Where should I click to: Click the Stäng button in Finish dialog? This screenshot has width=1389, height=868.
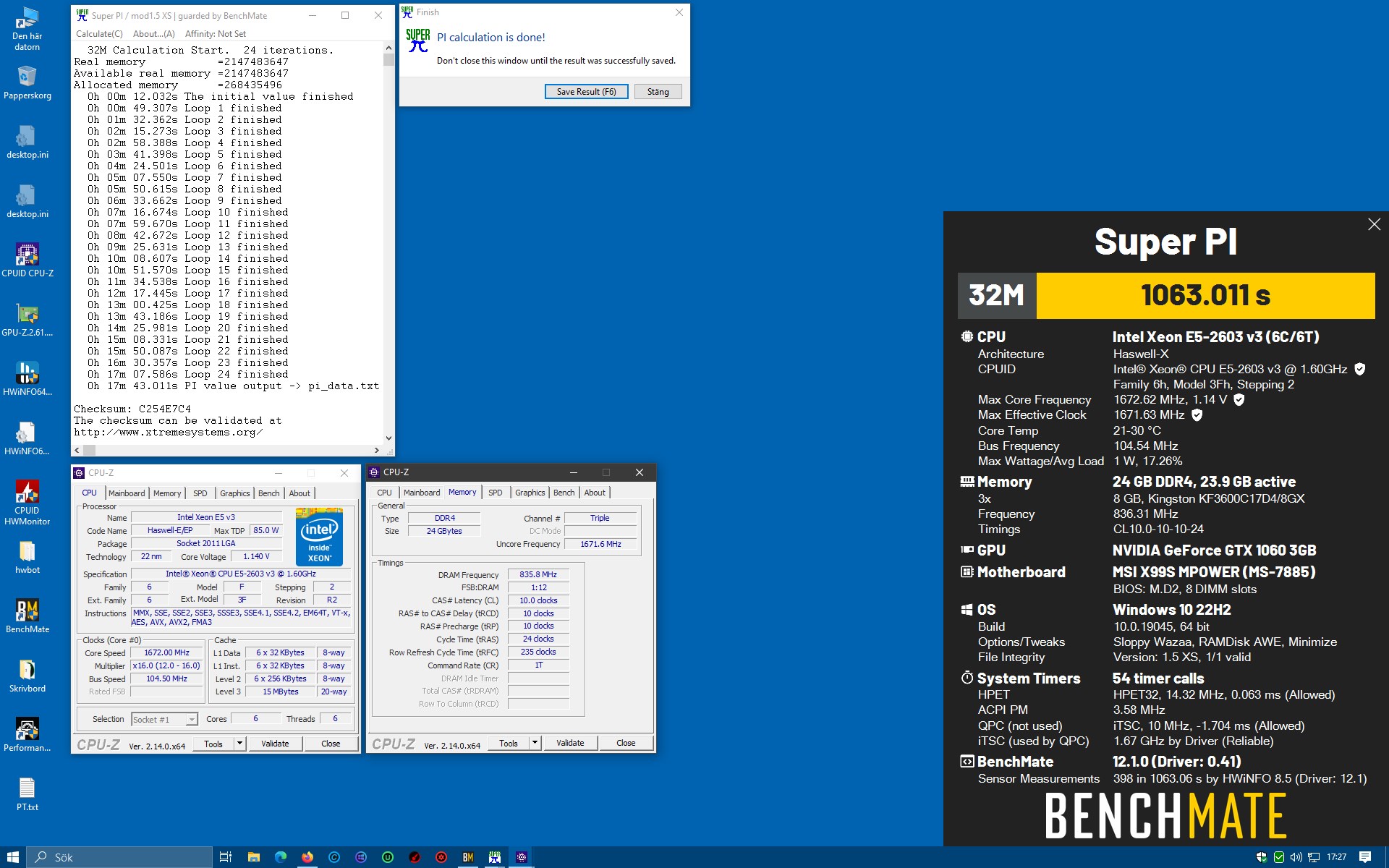(x=658, y=92)
